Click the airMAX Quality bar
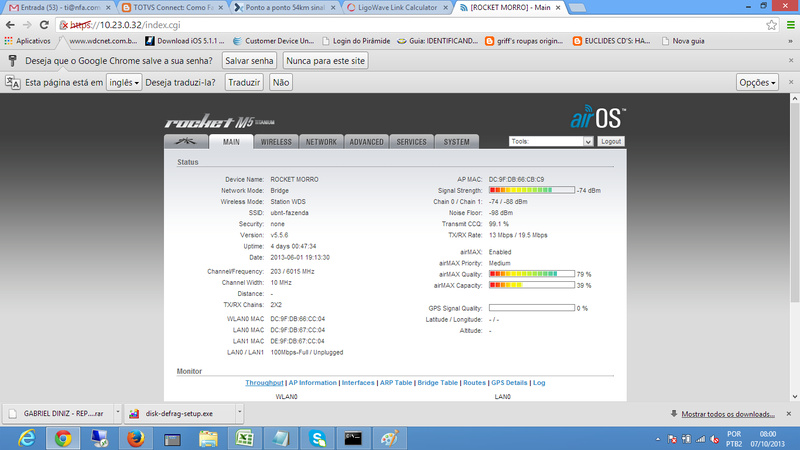 [x=532, y=274]
